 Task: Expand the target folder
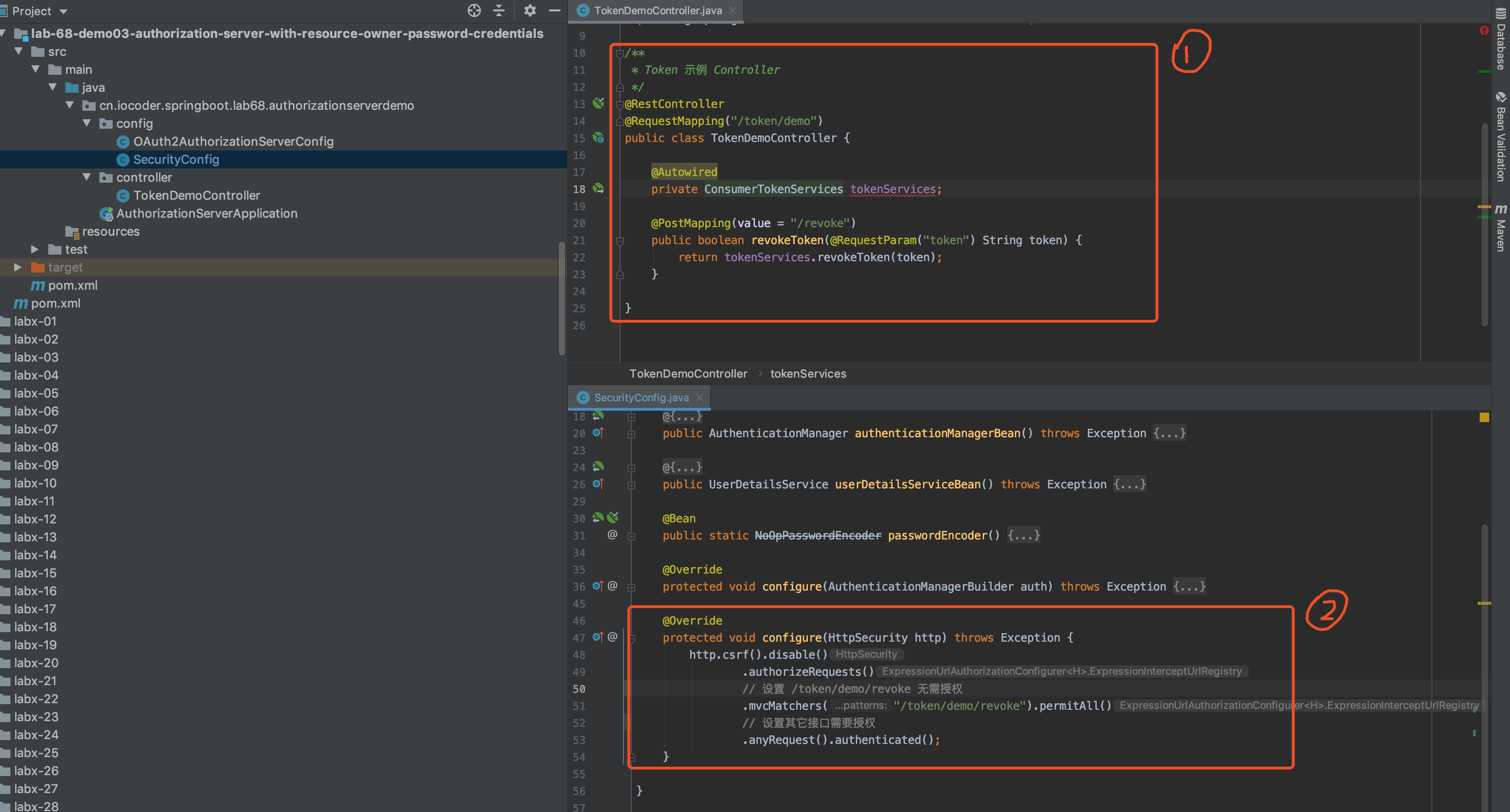click(18, 267)
